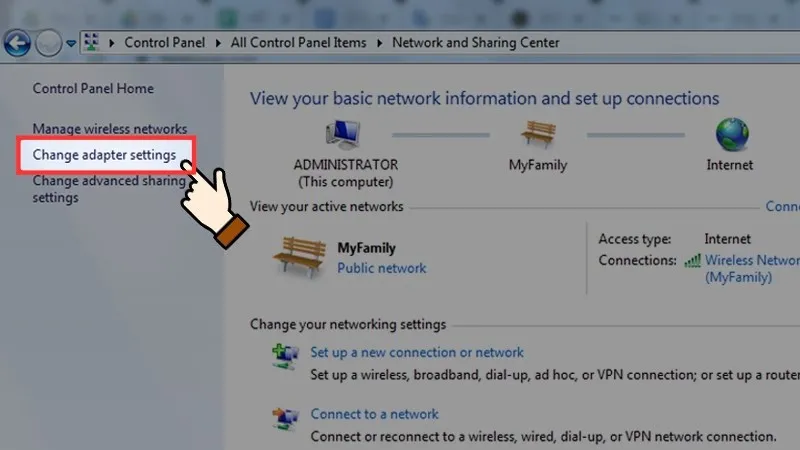The image size is (800, 450).
Task: Click Change adapter settings
Action: point(104,155)
